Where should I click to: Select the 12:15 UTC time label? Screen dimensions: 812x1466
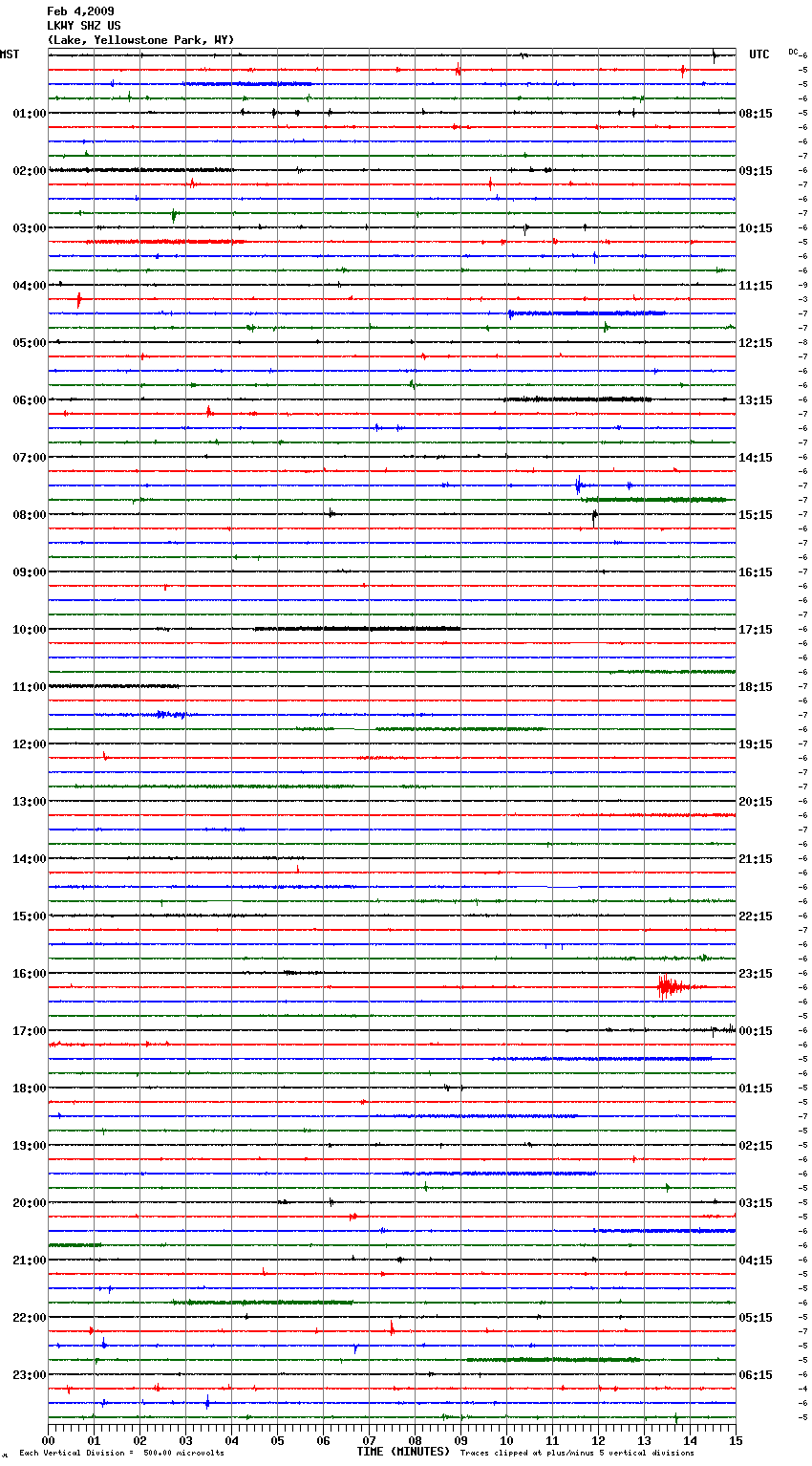pos(756,343)
